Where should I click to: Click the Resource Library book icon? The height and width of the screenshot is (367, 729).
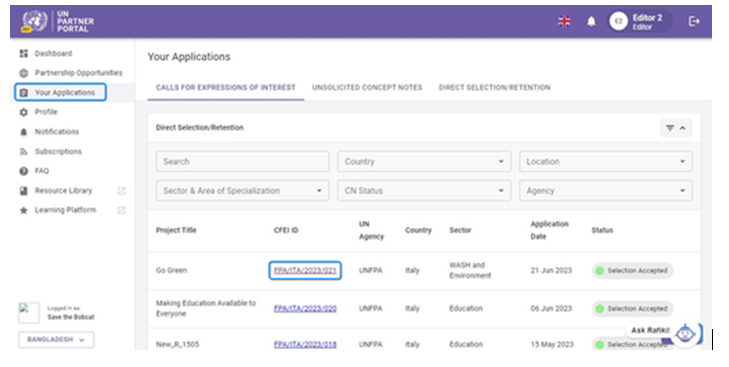[x=24, y=191]
